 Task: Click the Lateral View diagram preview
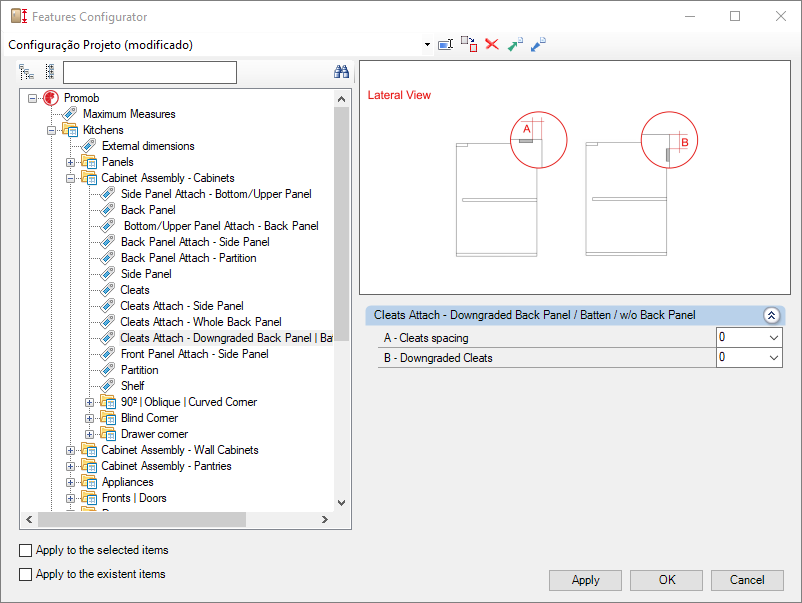pyautogui.click(x=575, y=177)
